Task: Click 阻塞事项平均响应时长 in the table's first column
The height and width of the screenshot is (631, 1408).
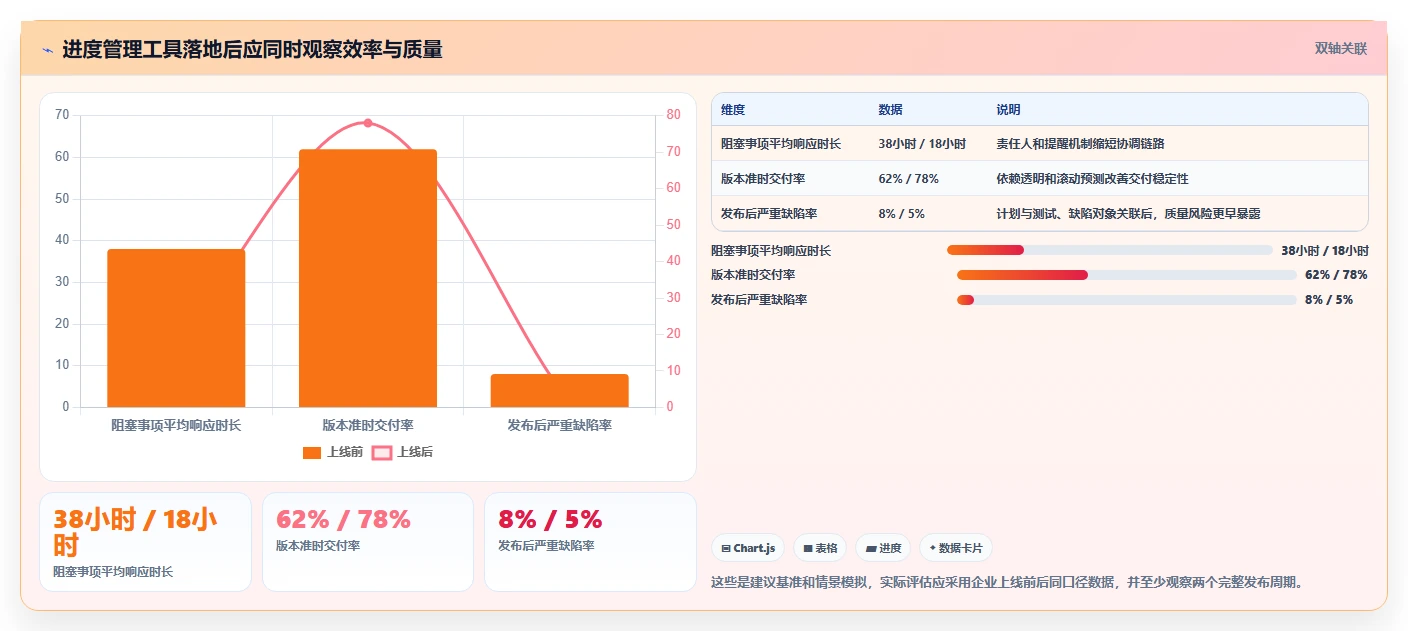Action: click(x=781, y=144)
